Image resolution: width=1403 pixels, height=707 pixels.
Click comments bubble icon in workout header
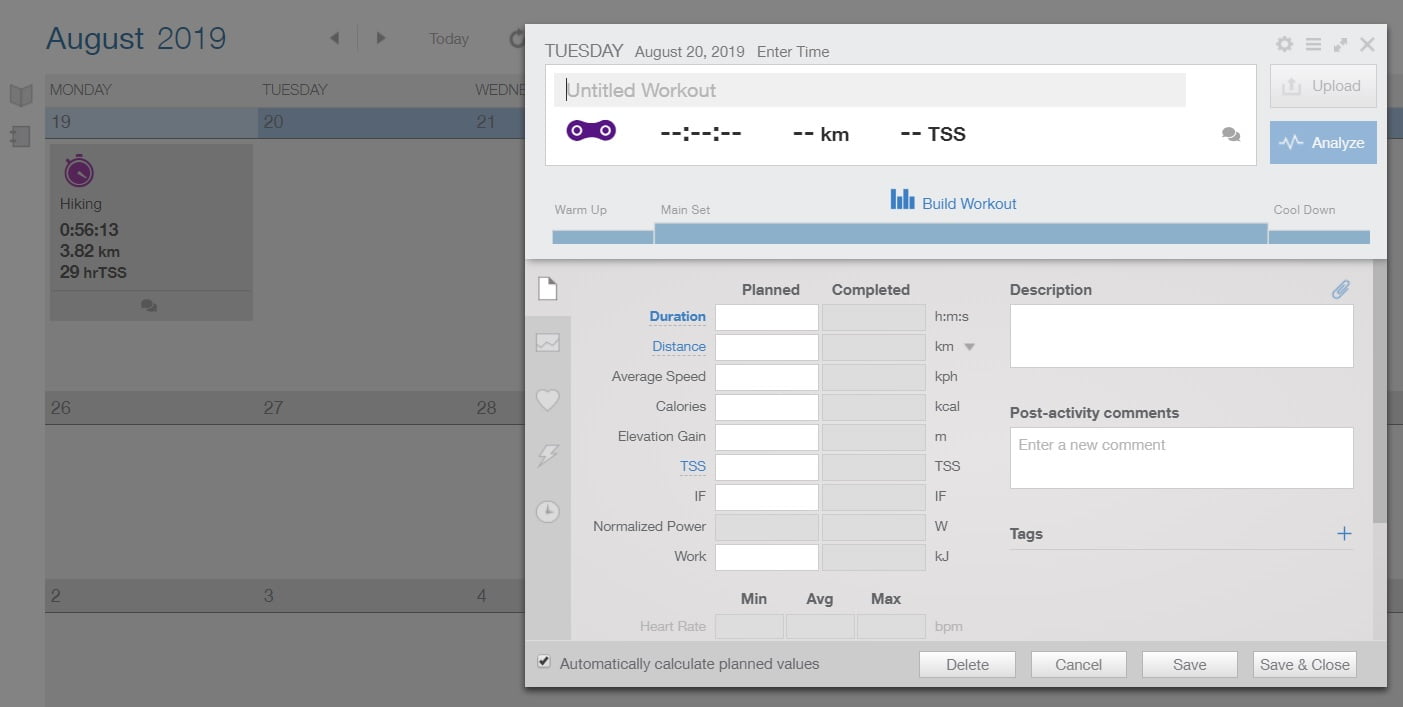(x=1231, y=135)
